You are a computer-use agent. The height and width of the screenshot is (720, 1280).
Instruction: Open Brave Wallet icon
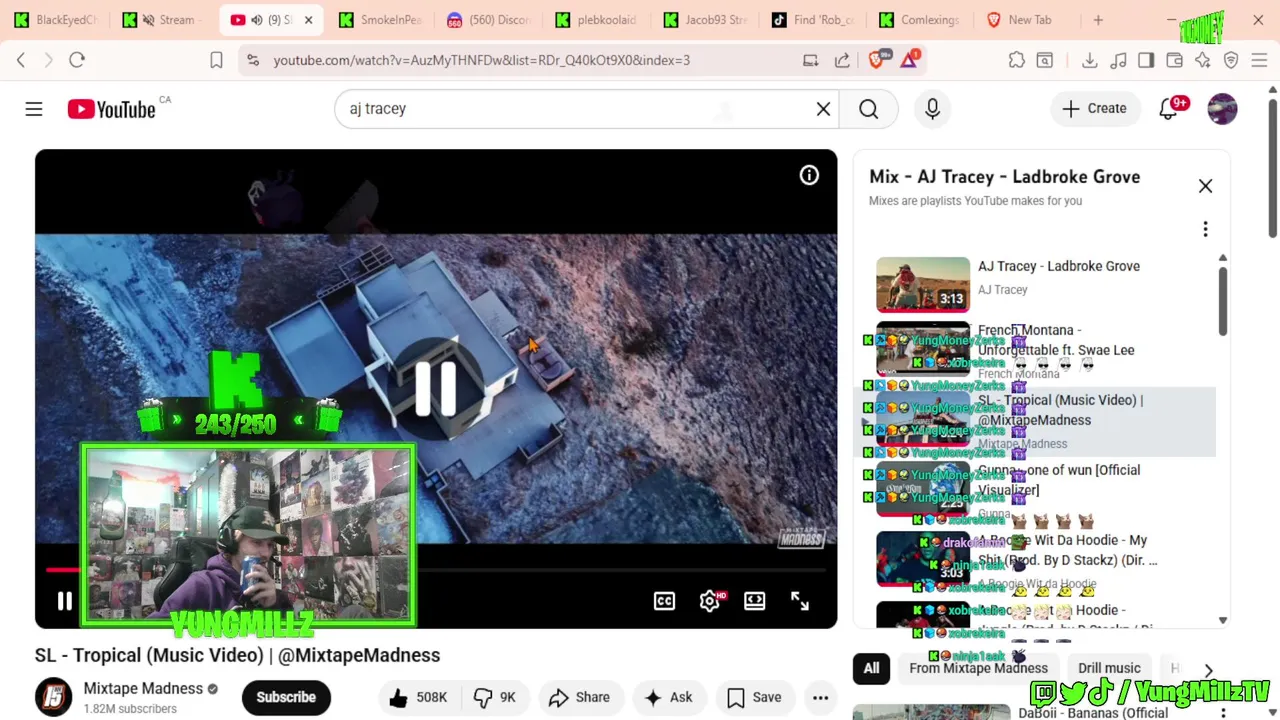tap(1175, 60)
